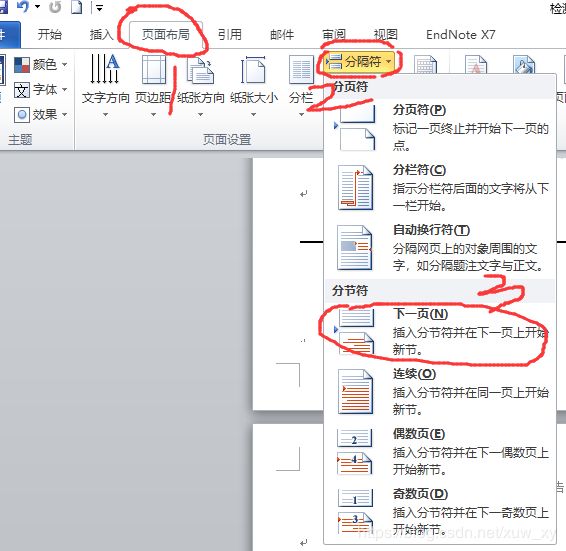Viewport: 566px width, 551px height.
Task: Click the 页边距 margins icon
Action: [x=154, y=69]
